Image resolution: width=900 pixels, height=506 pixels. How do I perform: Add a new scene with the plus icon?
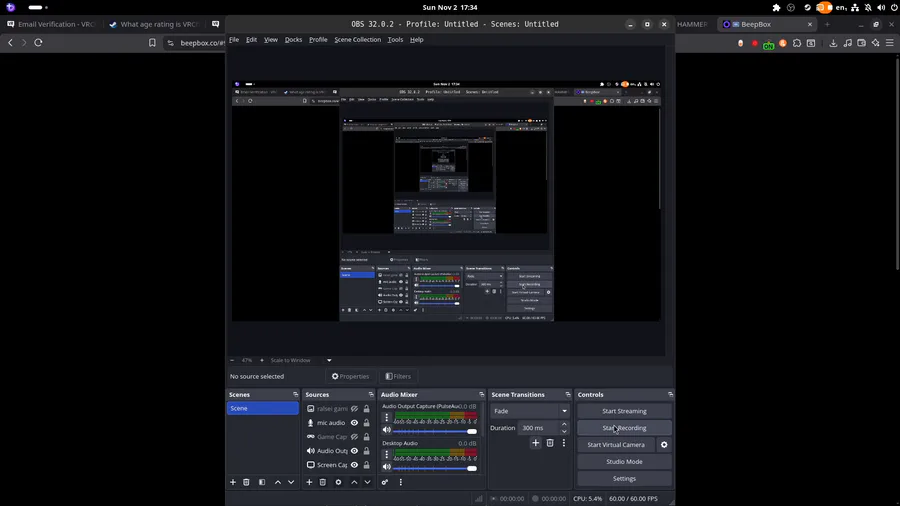tap(233, 482)
